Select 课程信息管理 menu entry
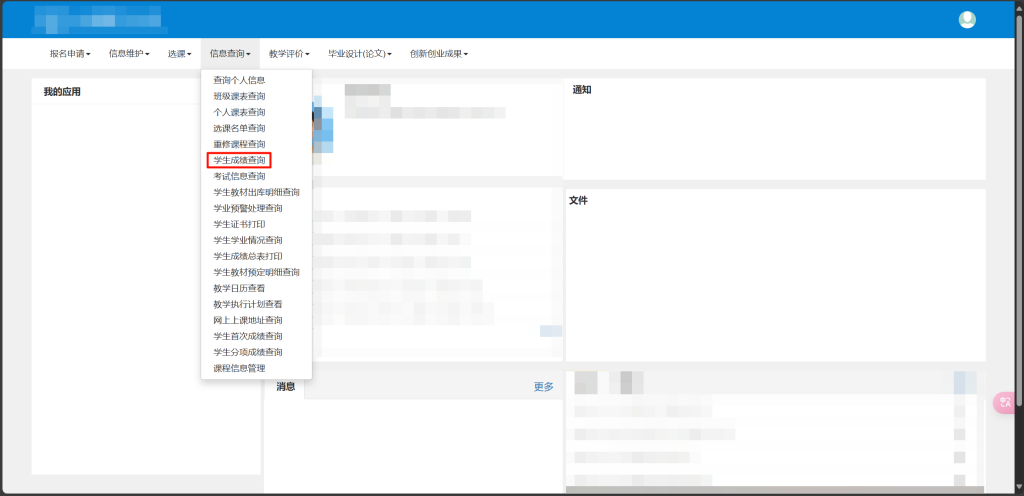Viewport: 1024px width, 496px height. pos(239,368)
